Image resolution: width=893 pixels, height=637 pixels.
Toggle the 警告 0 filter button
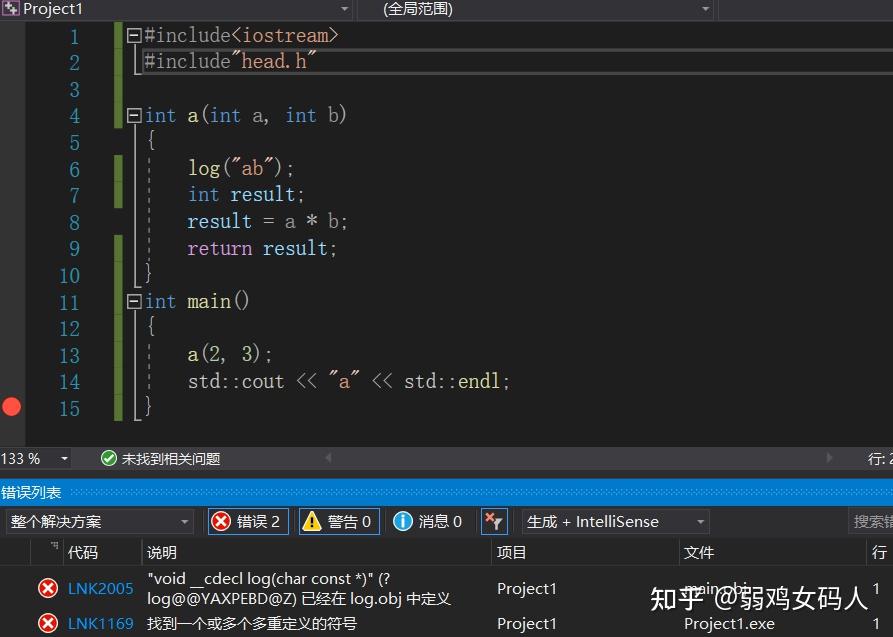coord(339,521)
